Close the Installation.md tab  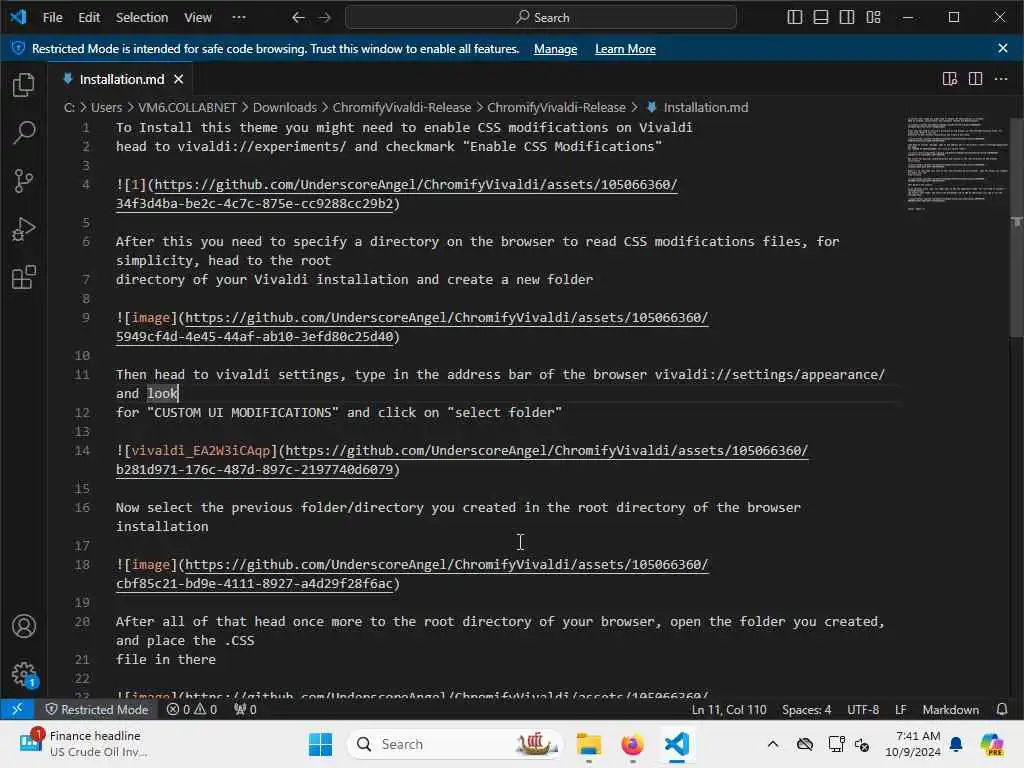[x=178, y=79]
